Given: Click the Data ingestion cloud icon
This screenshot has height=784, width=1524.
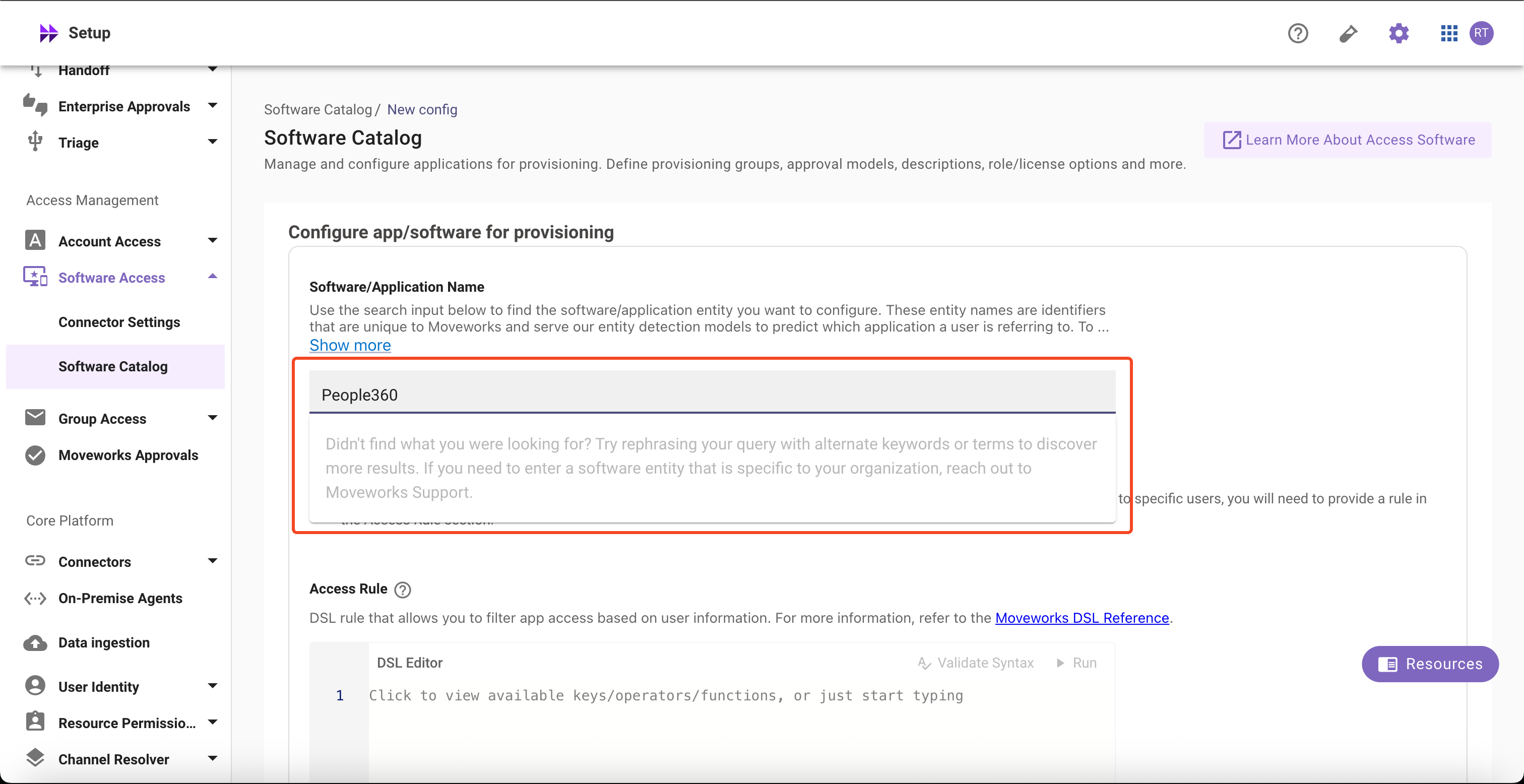Looking at the screenshot, I should (x=35, y=642).
